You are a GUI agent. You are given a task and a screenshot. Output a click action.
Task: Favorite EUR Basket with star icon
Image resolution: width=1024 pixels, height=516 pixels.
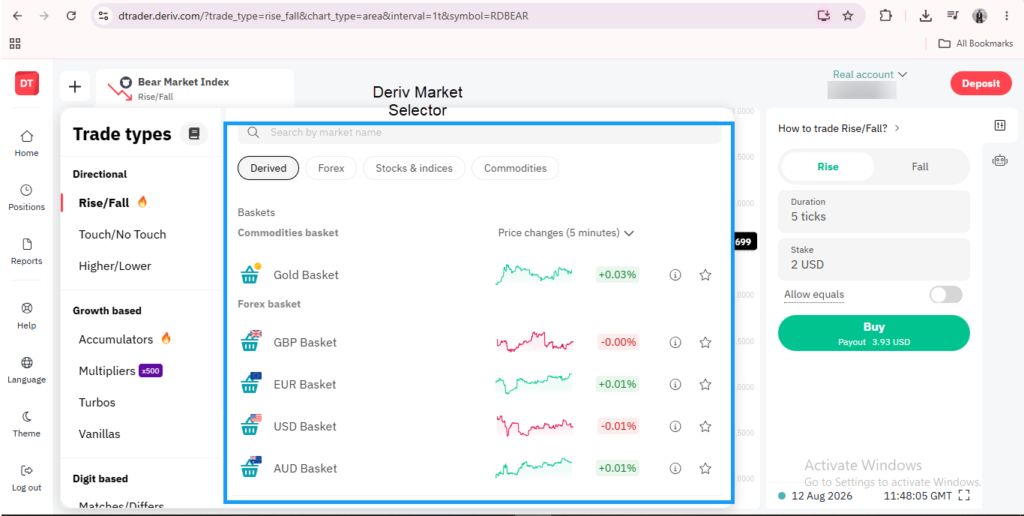coord(705,384)
